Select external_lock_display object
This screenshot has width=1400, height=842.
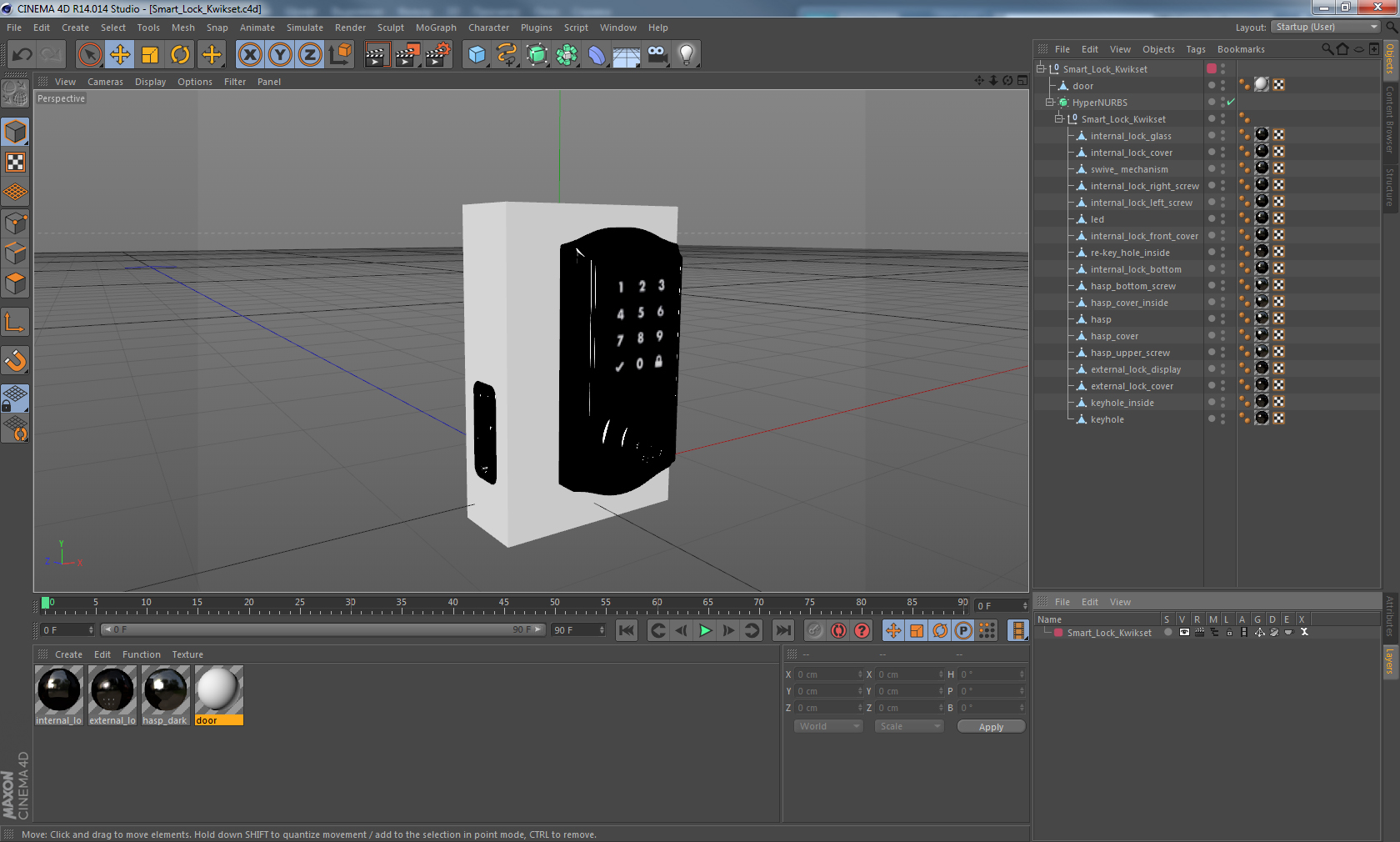point(1136,369)
